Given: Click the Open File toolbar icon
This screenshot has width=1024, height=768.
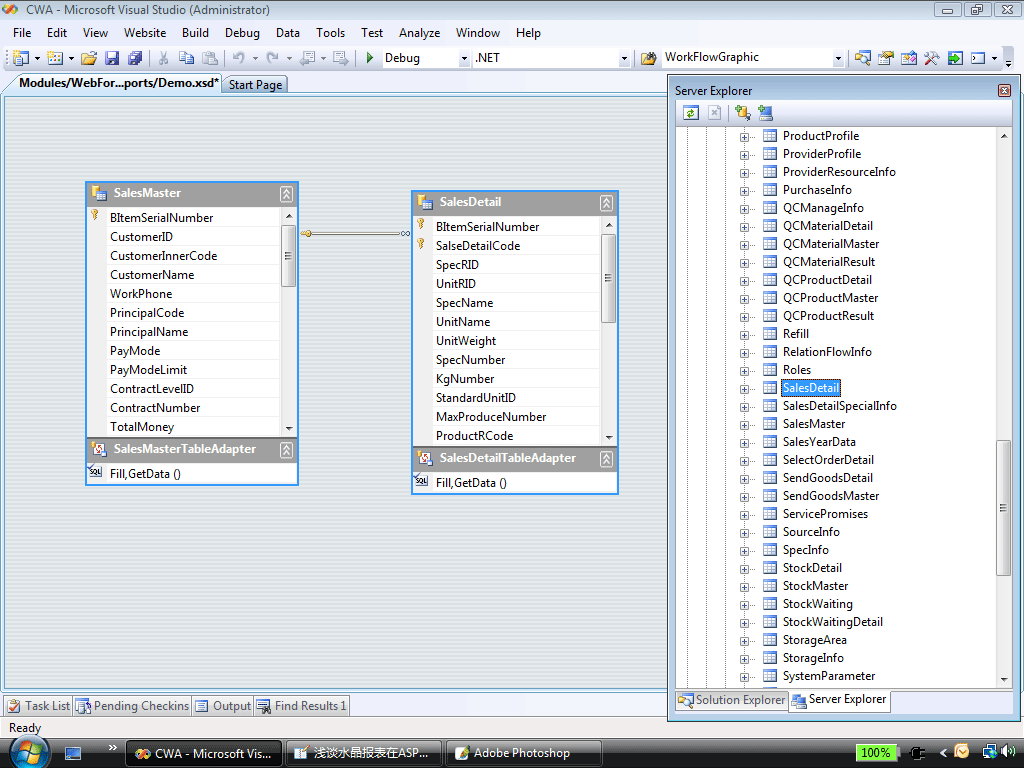Looking at the screenshot, I should (89, 58).
